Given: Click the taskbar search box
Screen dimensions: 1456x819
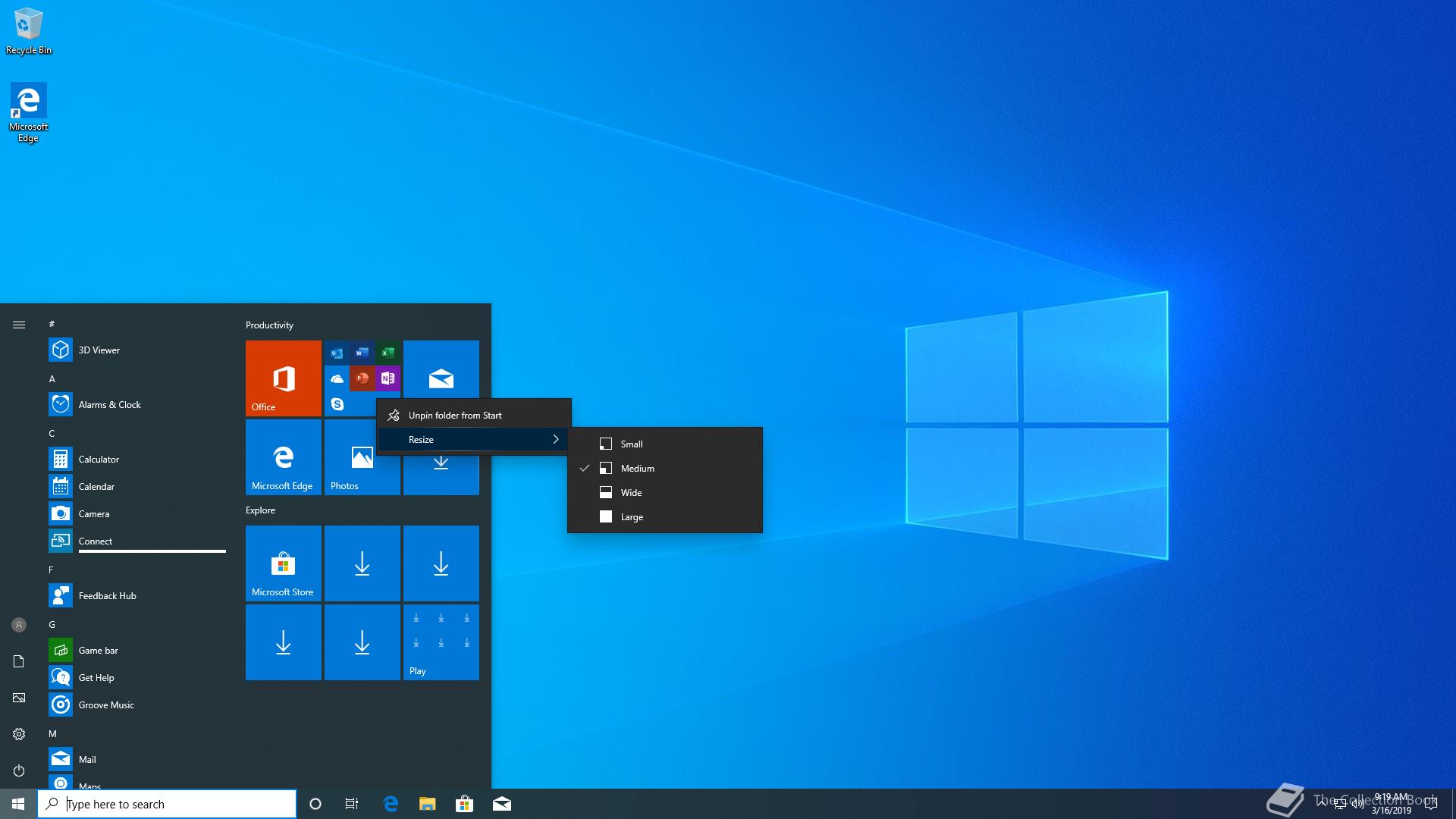Looking at the screenshot, I should [167, 804].
